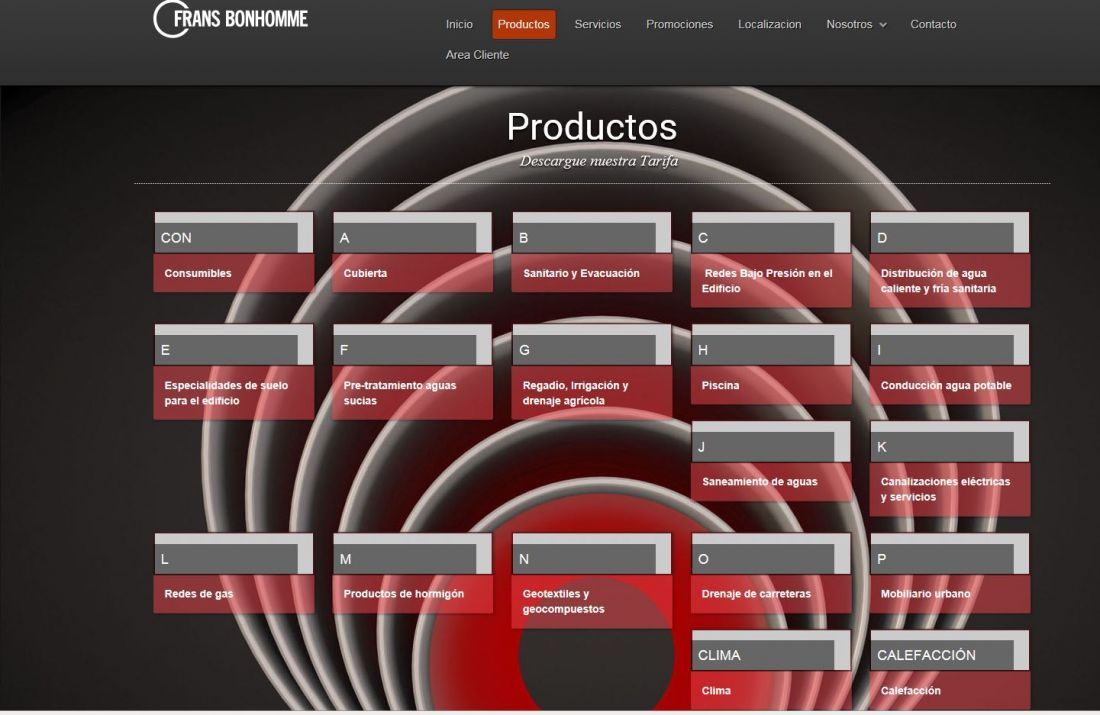This screenshot has height=715, width=1100.
Task: Select Geotextiles y geocompuestos category
Action: [592, 601]
